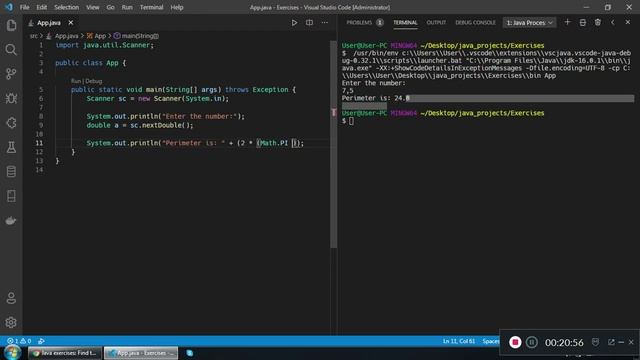Click the Debug code lens above main
This screenshot has width=640, height=360.
pyautogui.click(x=94, y=81)
